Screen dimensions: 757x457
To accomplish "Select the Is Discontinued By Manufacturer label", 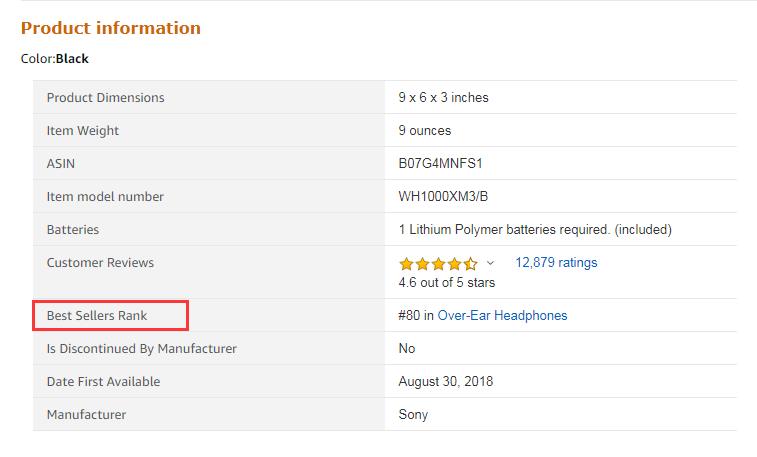I will click(x=142, y=348).
